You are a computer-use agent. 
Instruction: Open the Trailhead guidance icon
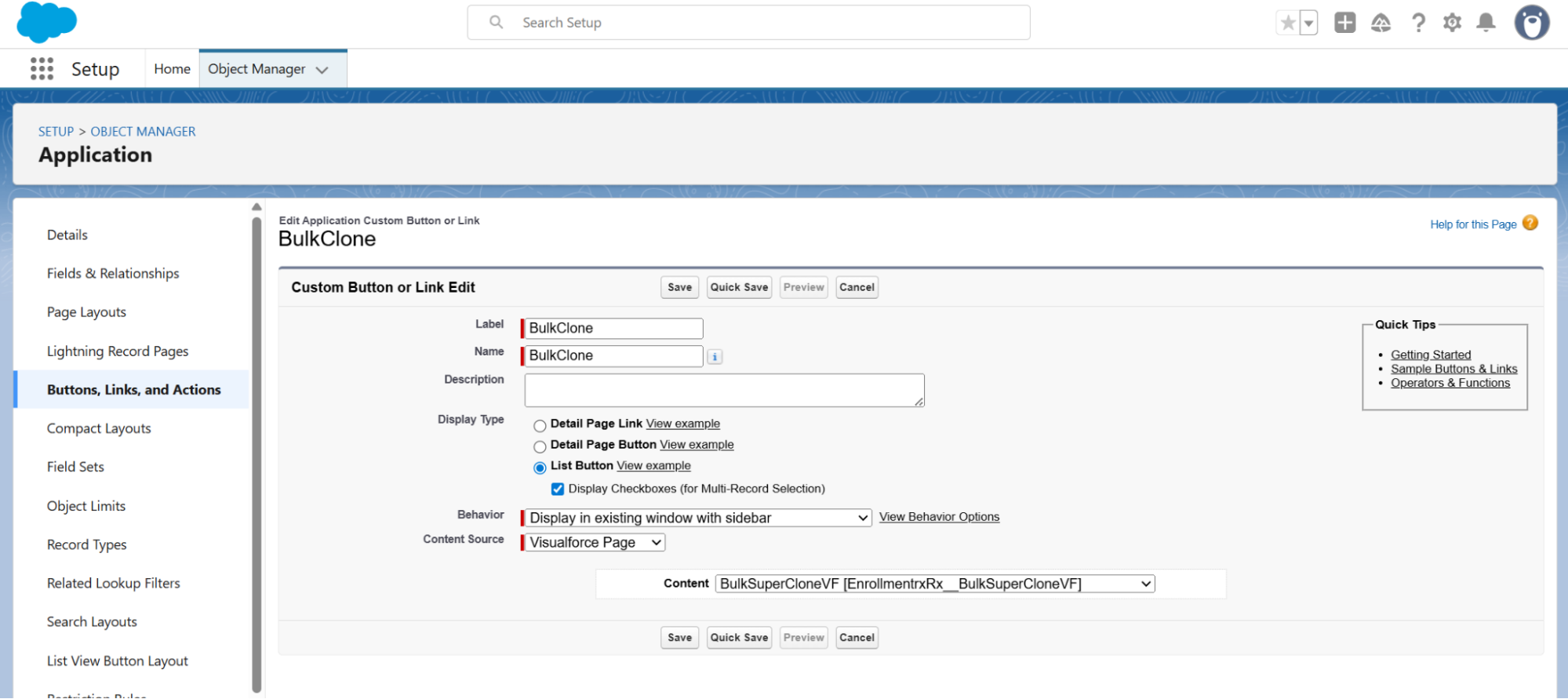pyautogui.click(x=1381, y=23)
